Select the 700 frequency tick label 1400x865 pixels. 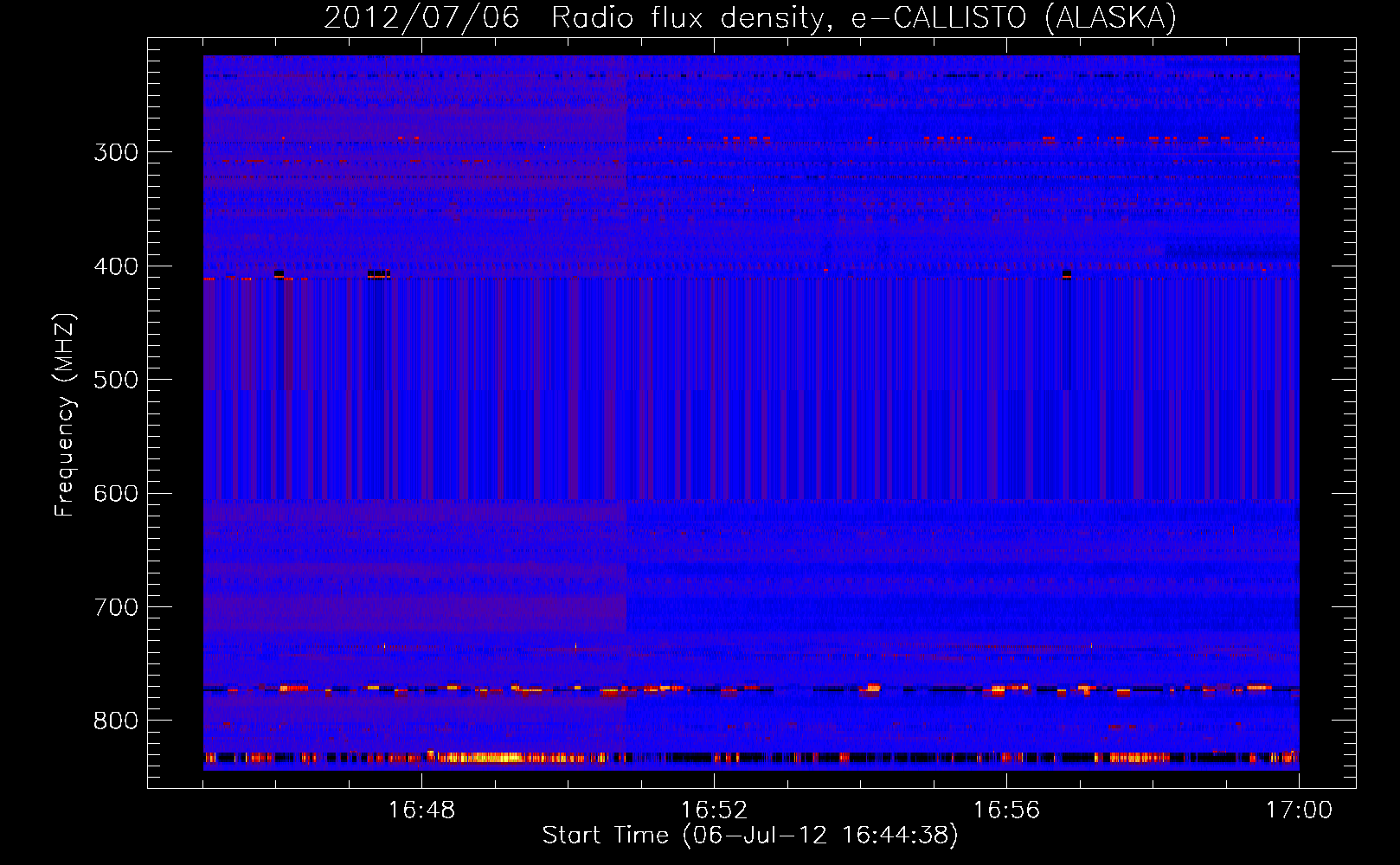(116, 607)
